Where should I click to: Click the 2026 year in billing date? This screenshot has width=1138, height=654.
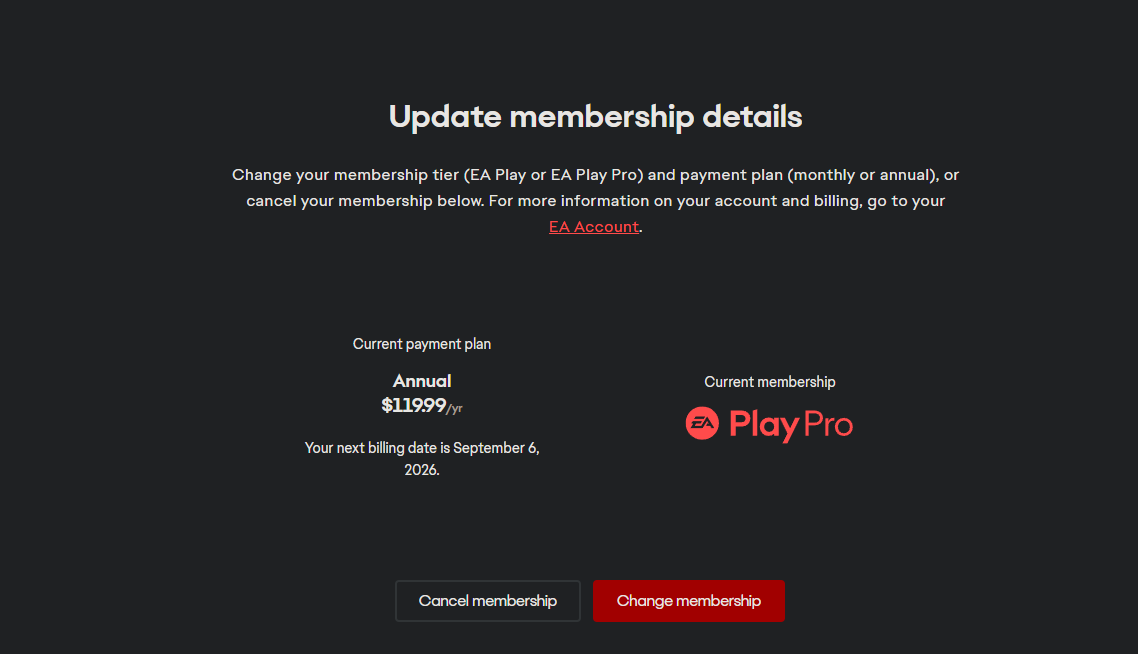[421, 469]
